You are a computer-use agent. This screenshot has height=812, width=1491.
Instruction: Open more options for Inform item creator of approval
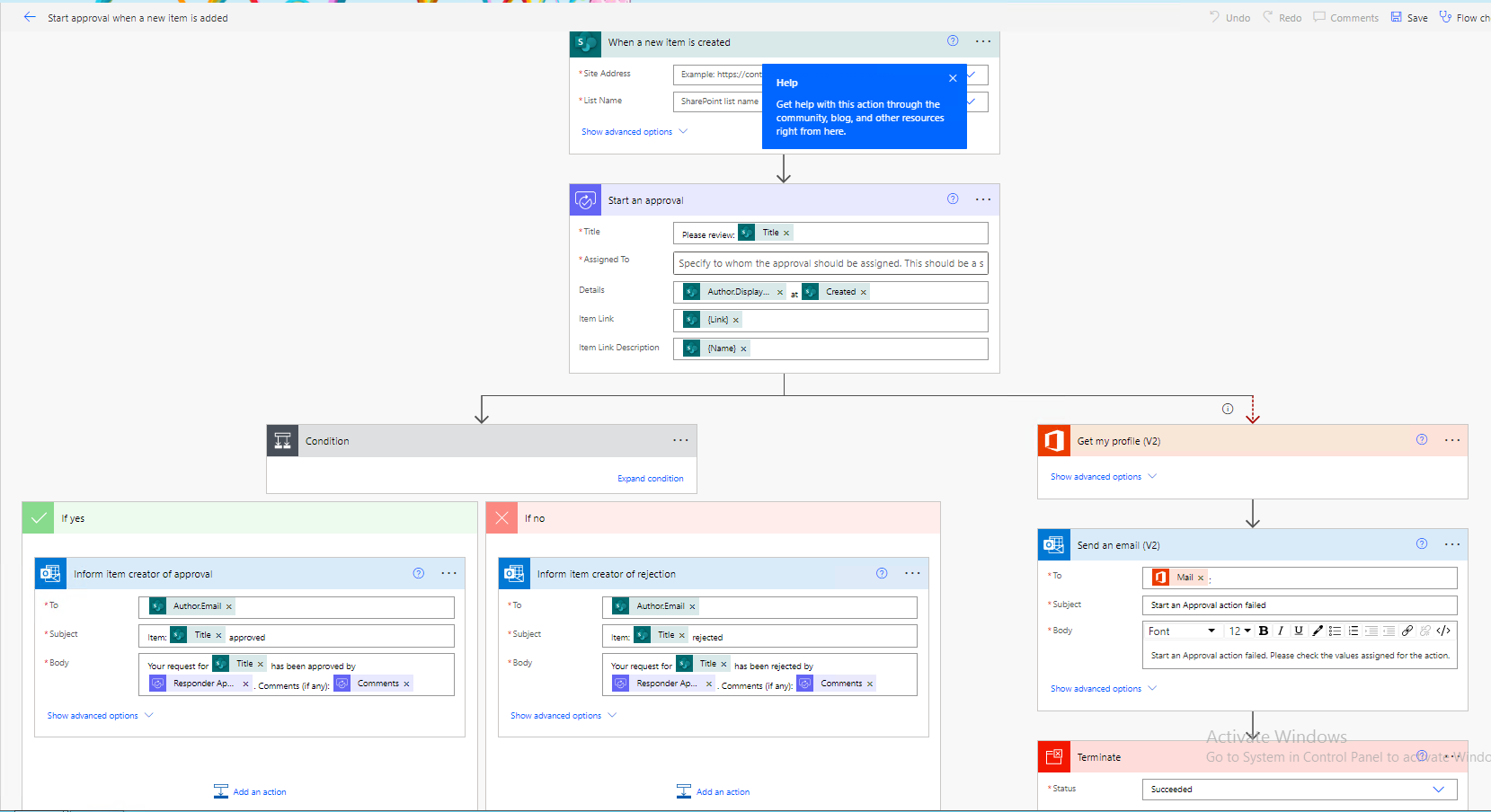pyautogui.click(x=449, y=573)
